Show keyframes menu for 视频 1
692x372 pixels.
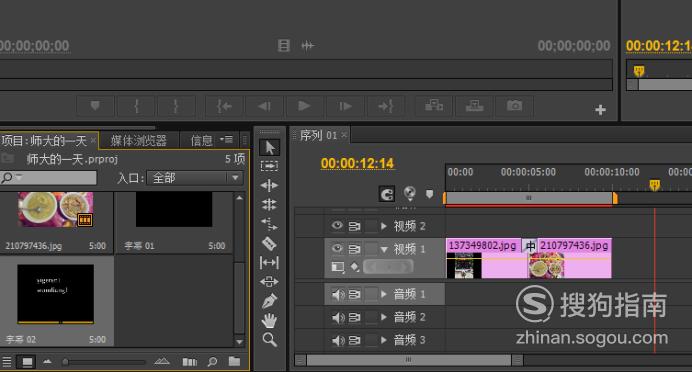(x=355, y=267)
